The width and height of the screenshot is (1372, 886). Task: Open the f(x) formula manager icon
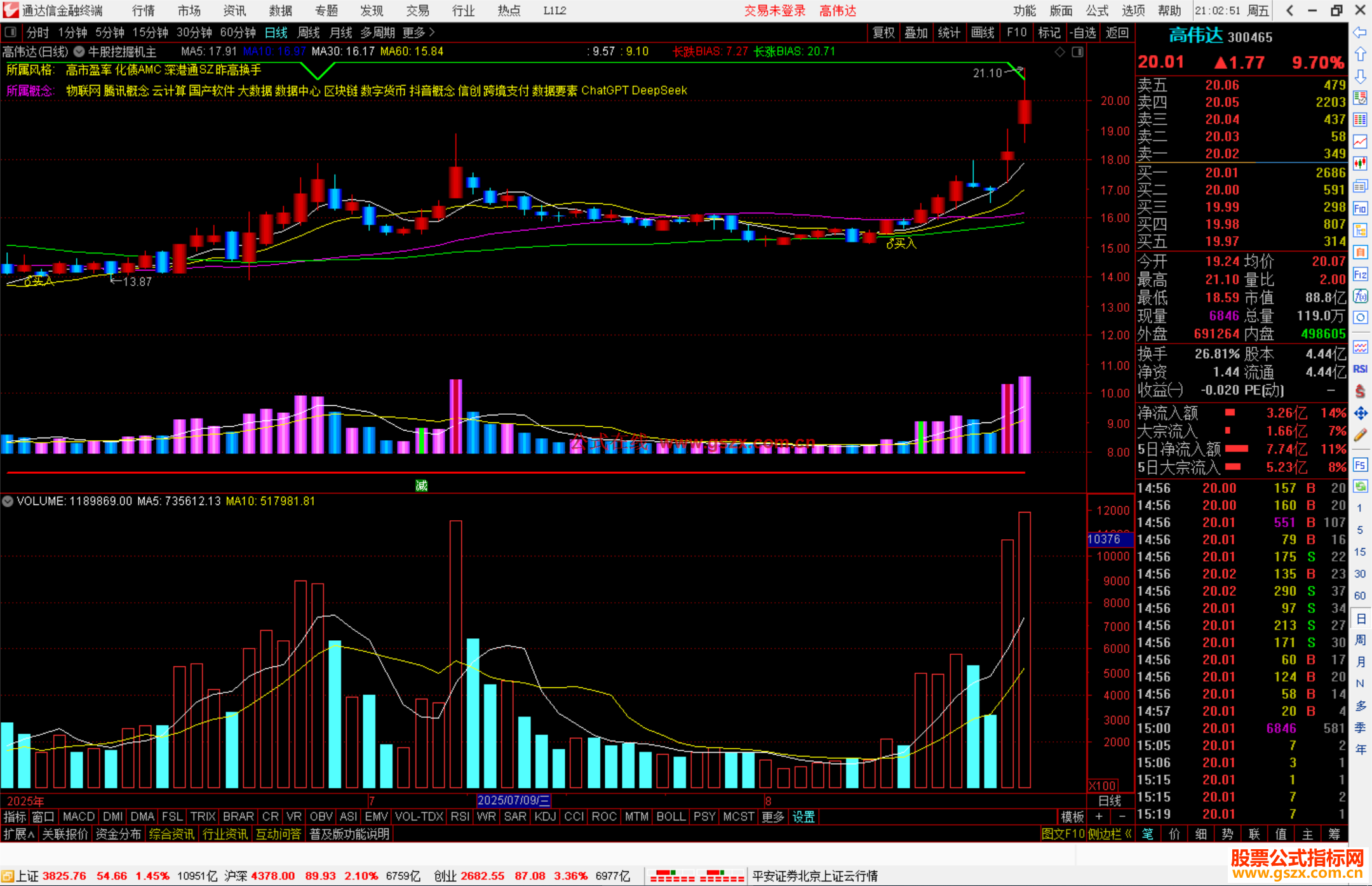(x=1360, y=297)
